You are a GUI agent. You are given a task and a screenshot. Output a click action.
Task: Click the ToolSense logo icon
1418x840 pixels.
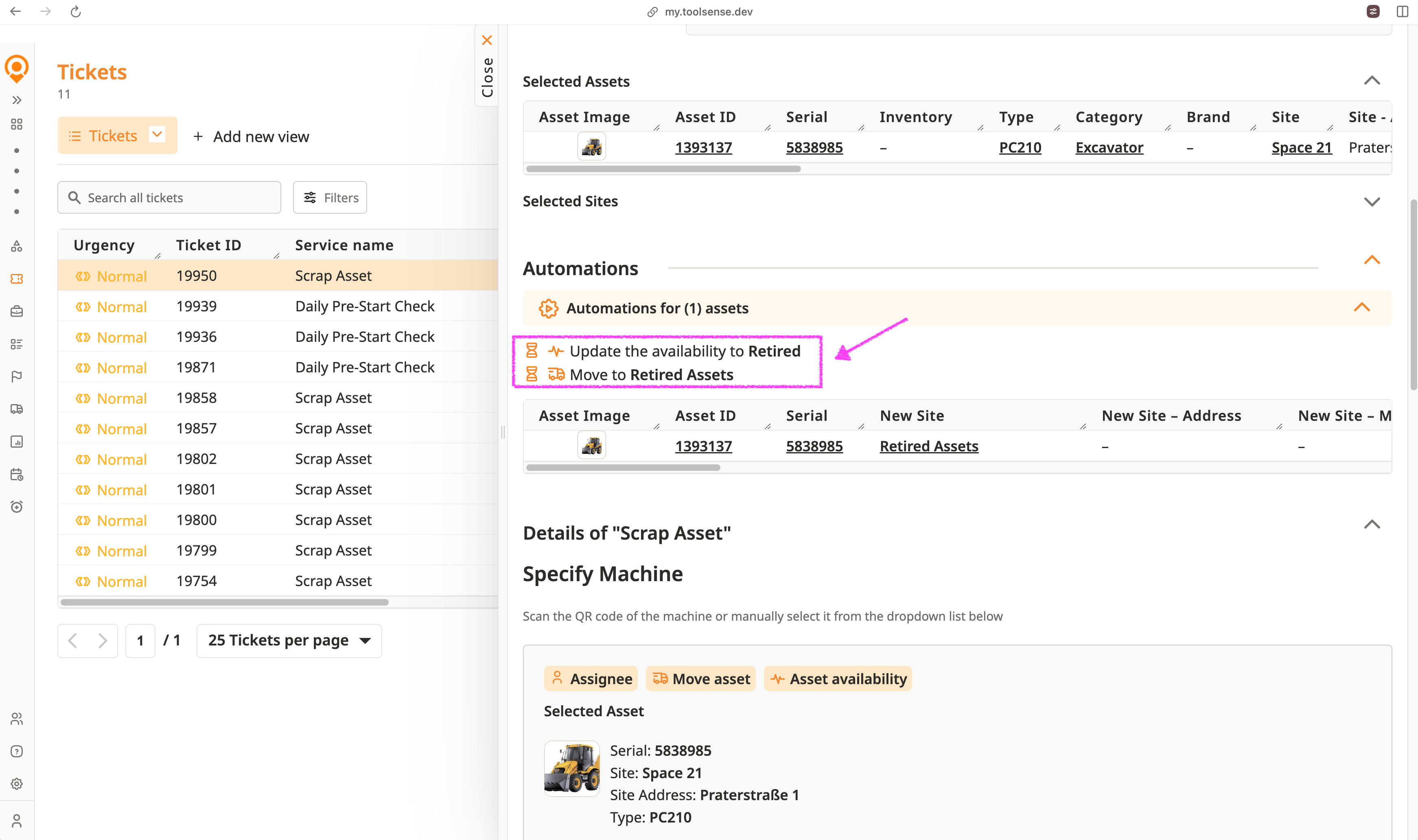click(x=16, y=69)
